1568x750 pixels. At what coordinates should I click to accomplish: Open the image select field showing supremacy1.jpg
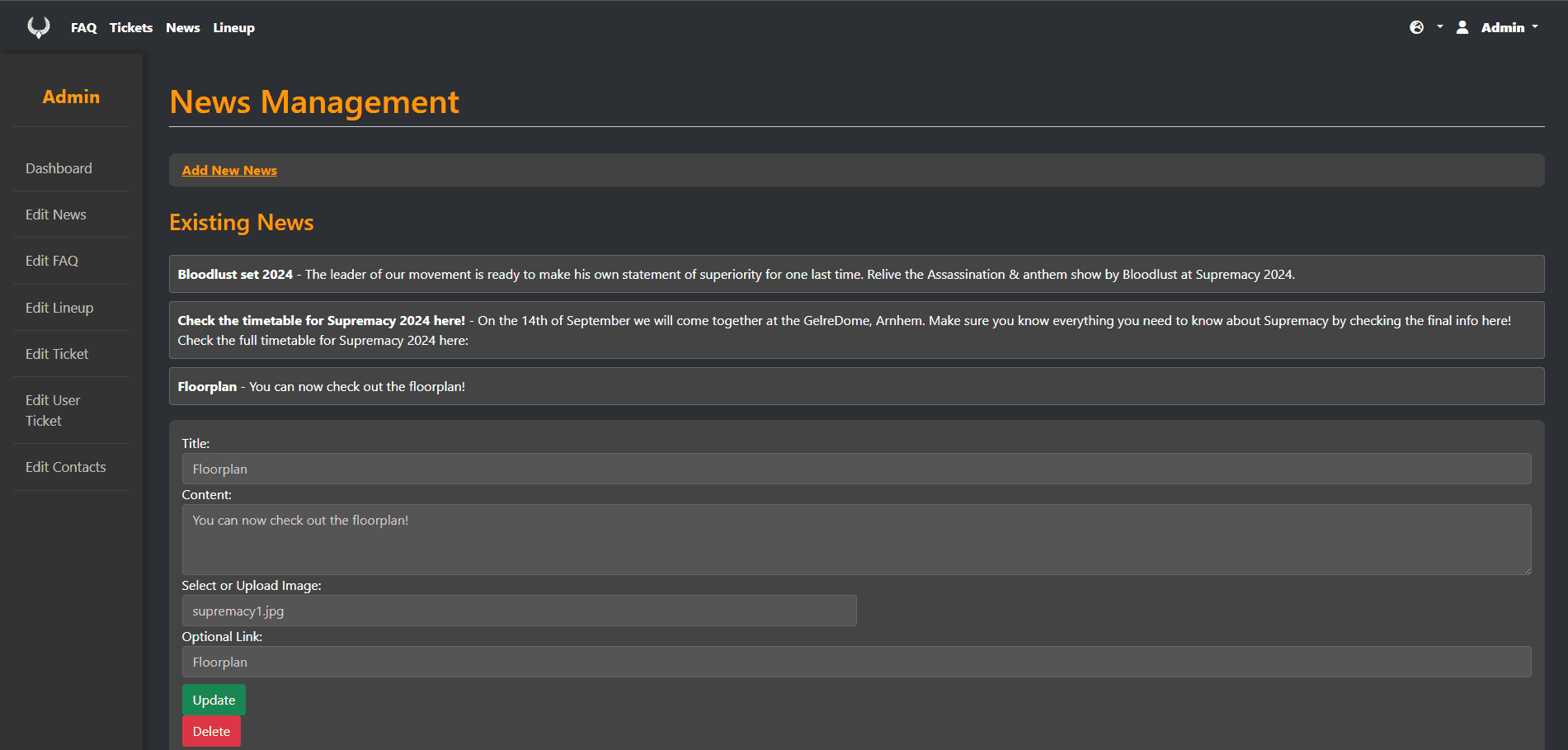[519, 611]
